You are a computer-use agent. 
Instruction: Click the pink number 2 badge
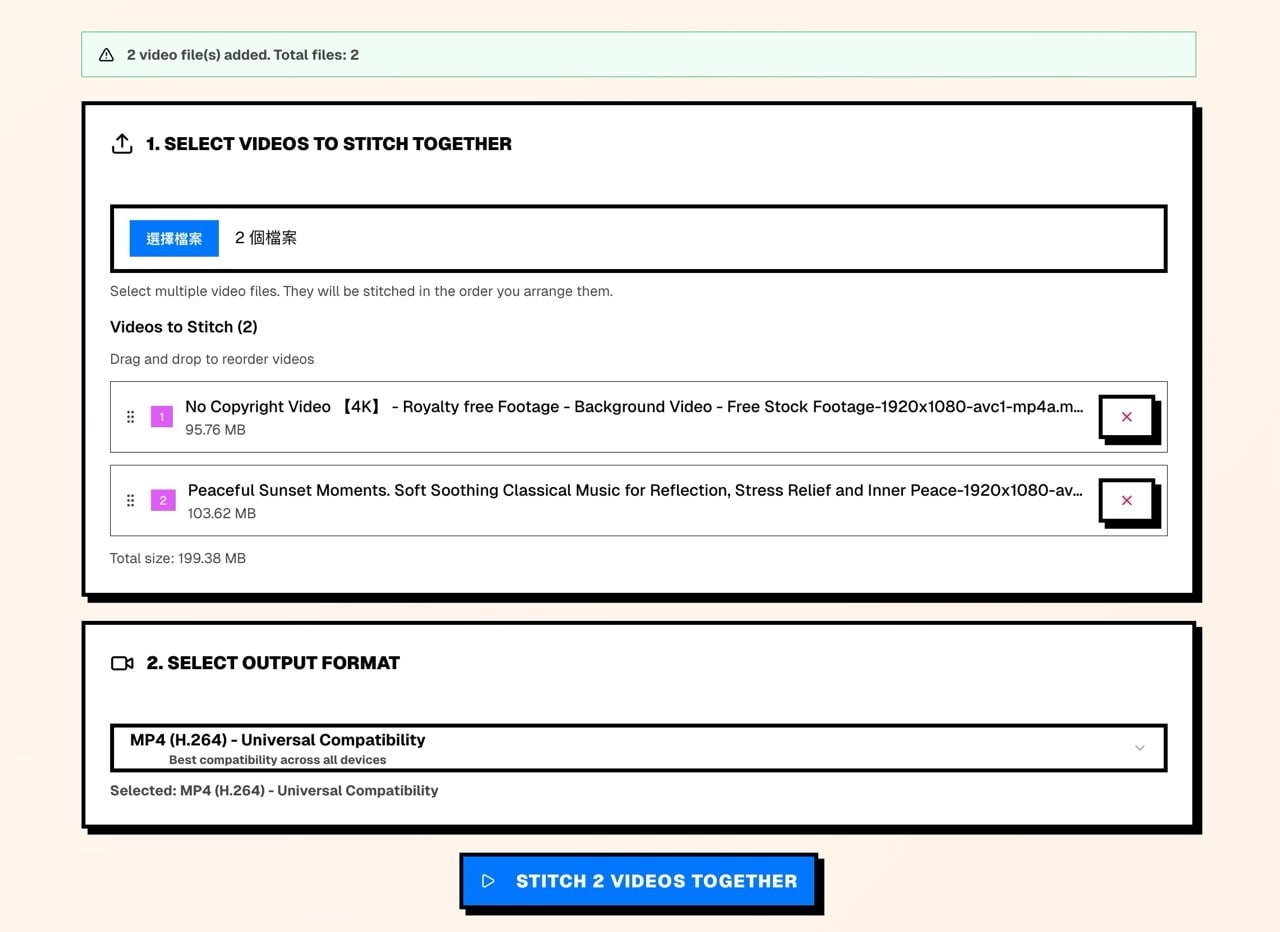[163, 500]
